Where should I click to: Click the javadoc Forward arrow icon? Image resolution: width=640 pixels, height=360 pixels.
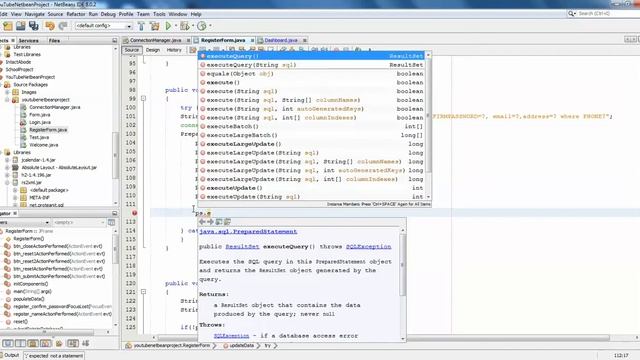point(211,222)
